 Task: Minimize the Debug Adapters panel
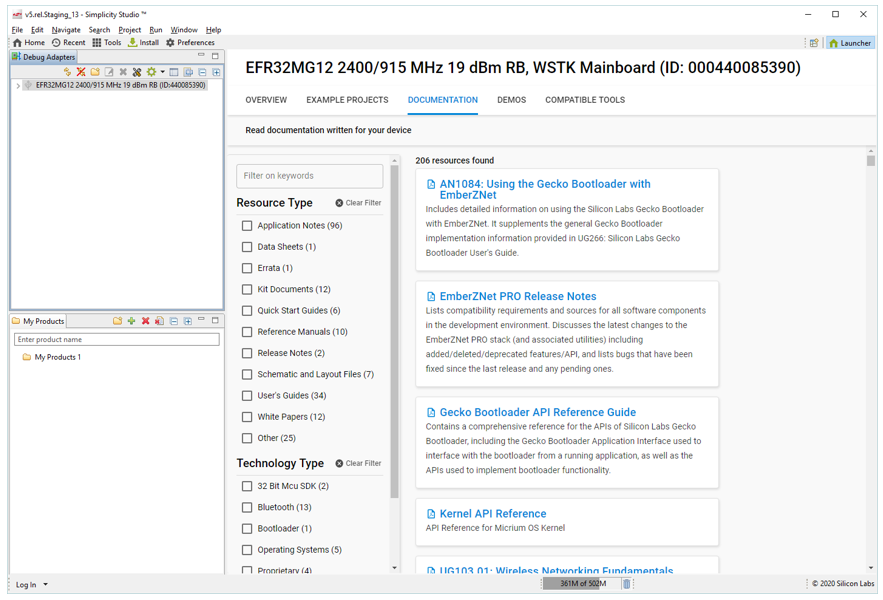pyautogui.click(x=201, y=56)
